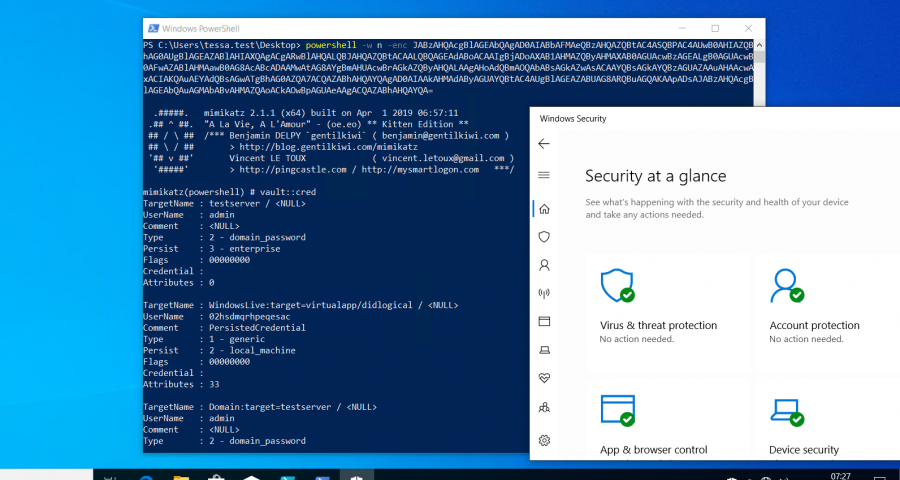Go back in Windows Security
The image size is (900, 480).
tap(544, 144)
